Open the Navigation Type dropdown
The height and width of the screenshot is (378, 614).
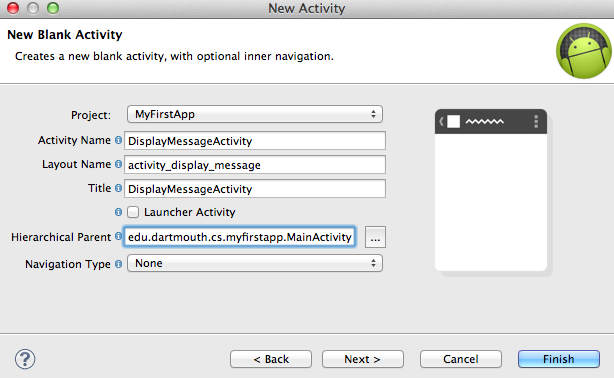(255, 263)
